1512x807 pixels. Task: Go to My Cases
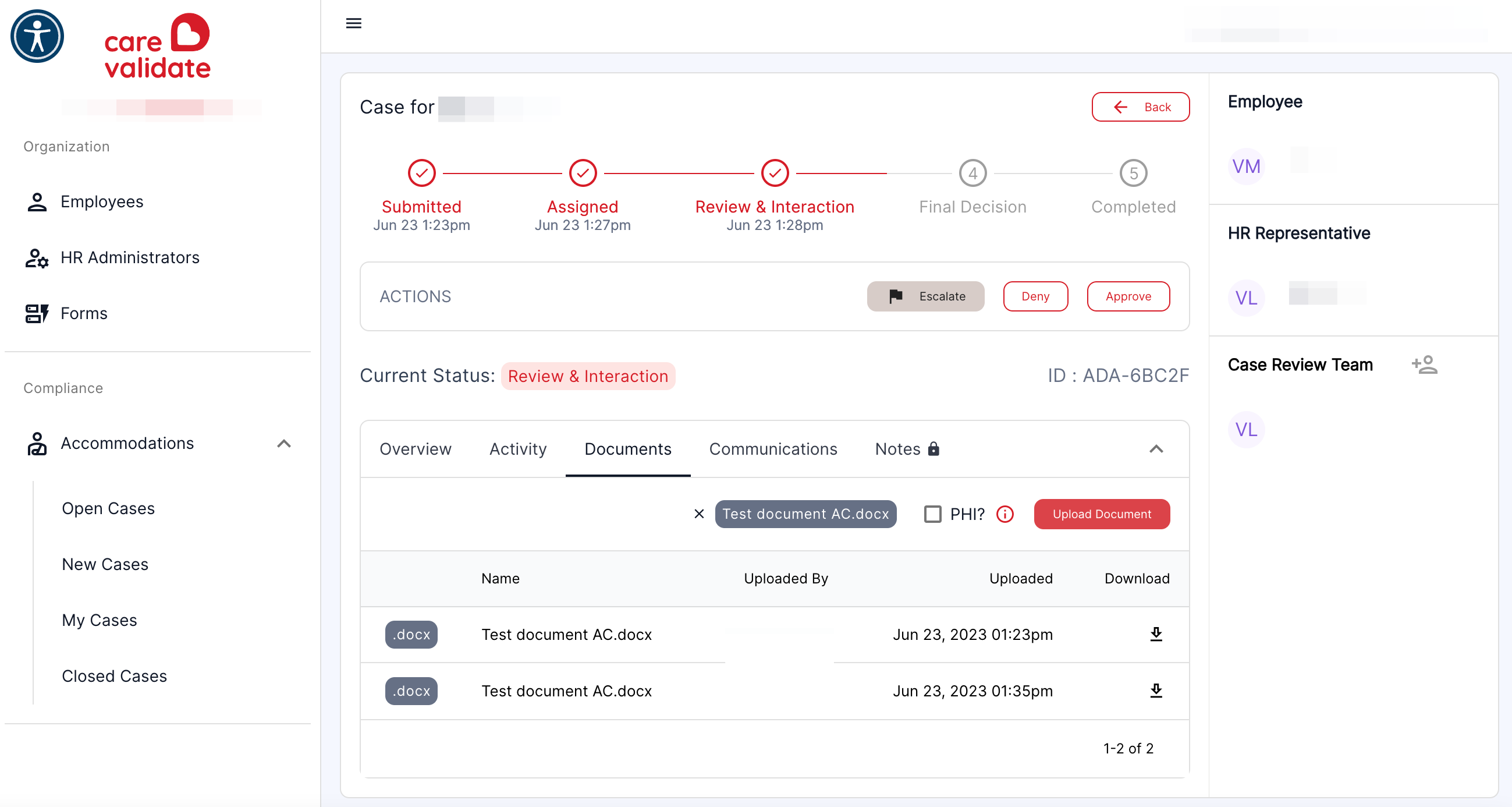[x=99, y=620]
